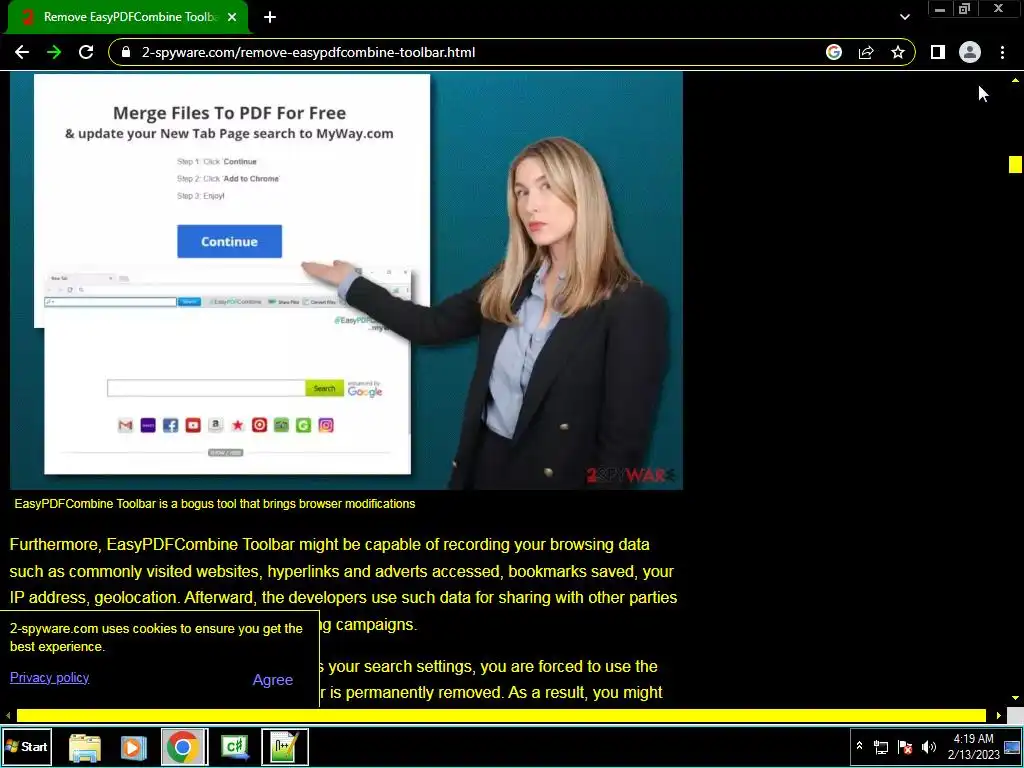Select the Remove EasyPDFCombine Toolbar tab
The height and width of the screenshot is (768, 1024).
tap(128, 17)
